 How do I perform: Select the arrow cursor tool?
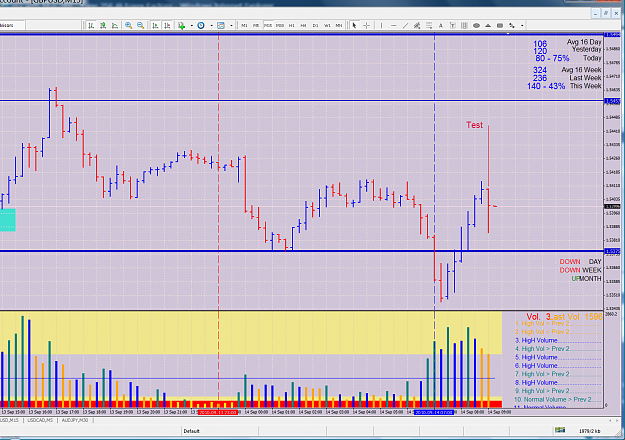tap(354, 26)
